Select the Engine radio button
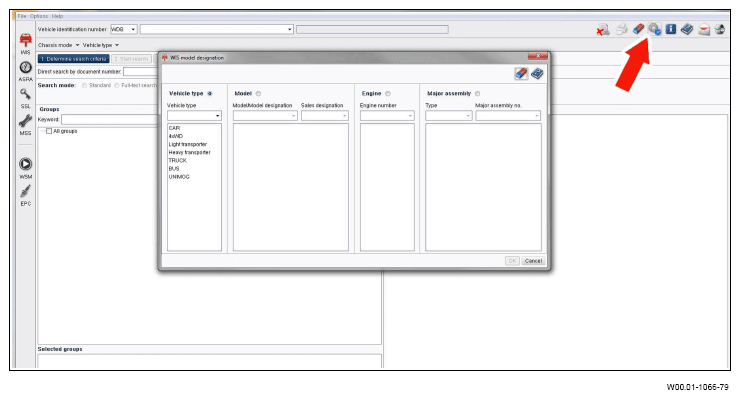This screenshot has width=740, height=399. (x=387, y=93)
